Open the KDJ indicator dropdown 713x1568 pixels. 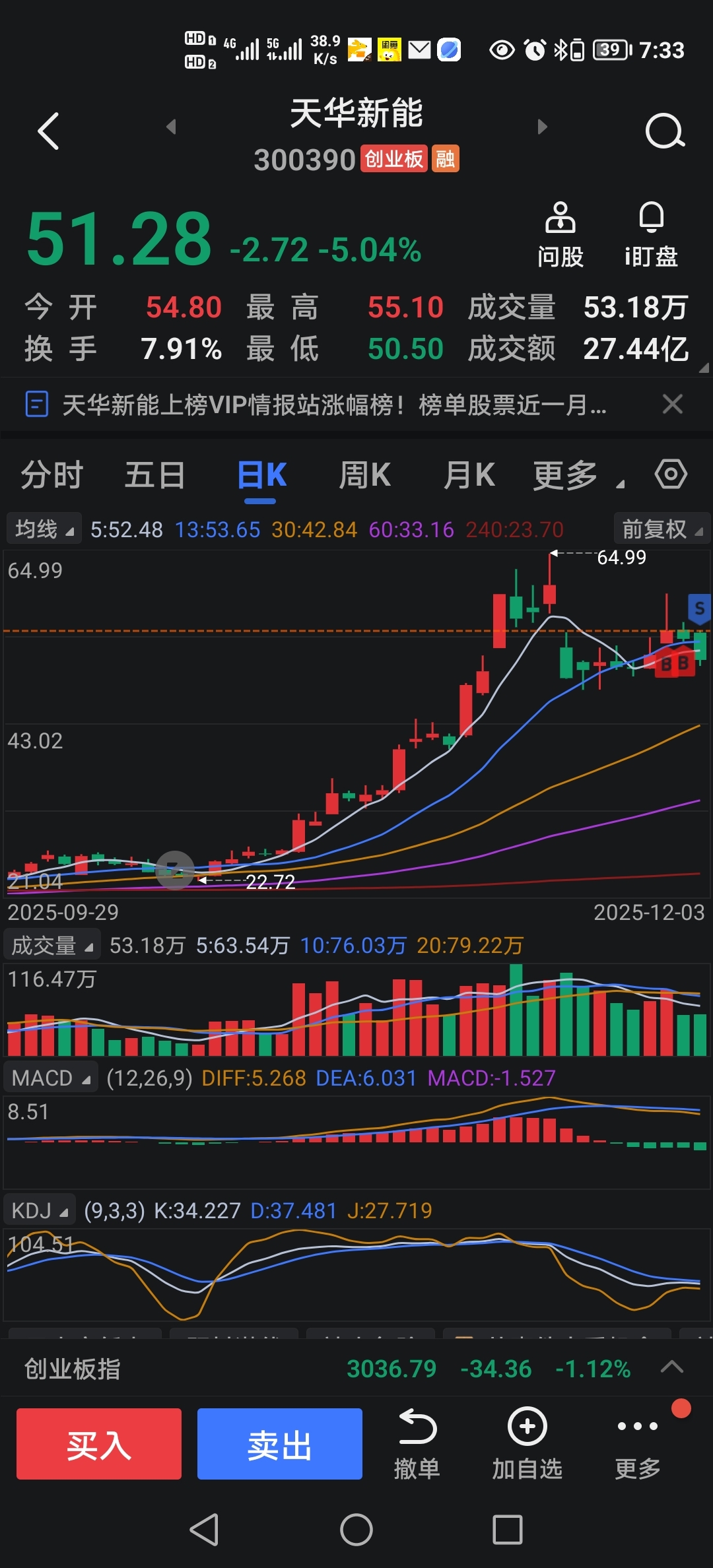point(40,1210)
